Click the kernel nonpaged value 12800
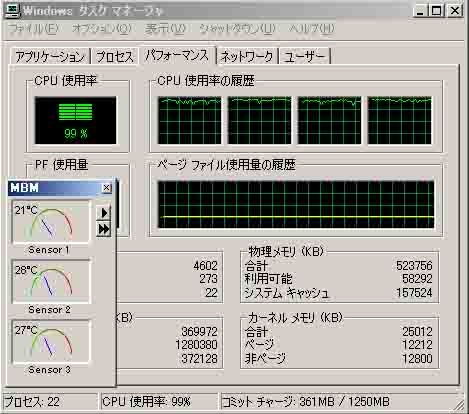469x414 pixels. (417, 359)
